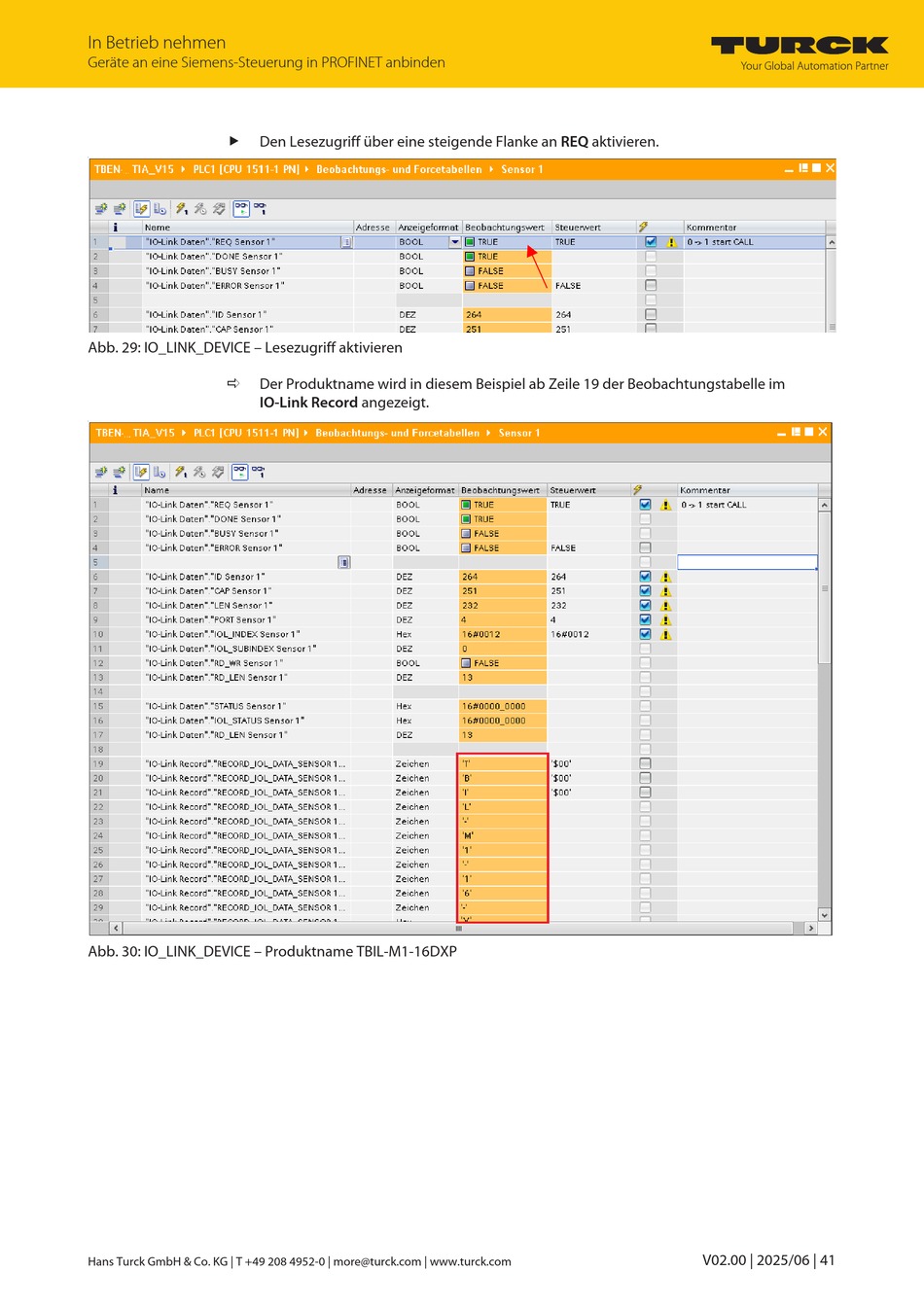The height and width of the screenshot is (1306, 924).
Task: Click lightning column header icon in upper table
Action: (x=643, y=228)
